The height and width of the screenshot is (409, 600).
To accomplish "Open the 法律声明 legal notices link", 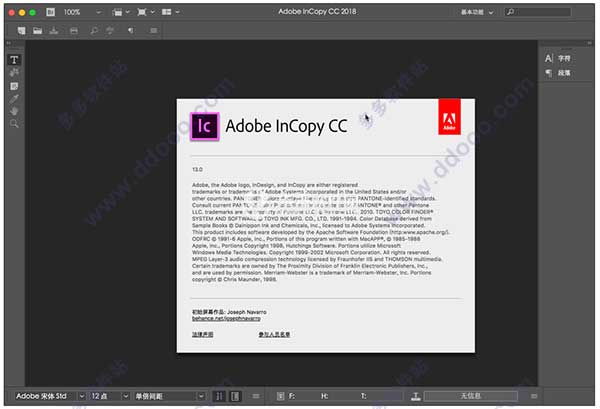I will [202, 334].
